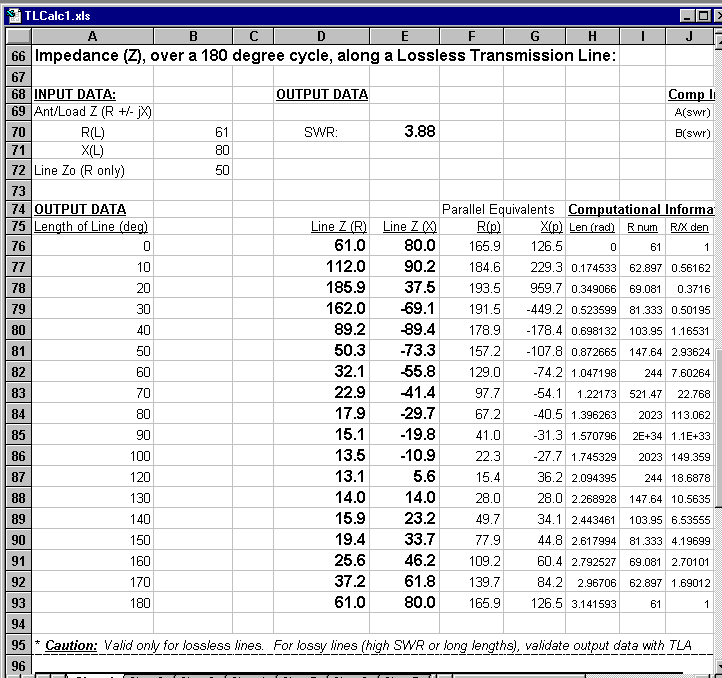Minimize the TLCalc1.xls workbook window
Screen dimensions: 722x678
[687, 16]
